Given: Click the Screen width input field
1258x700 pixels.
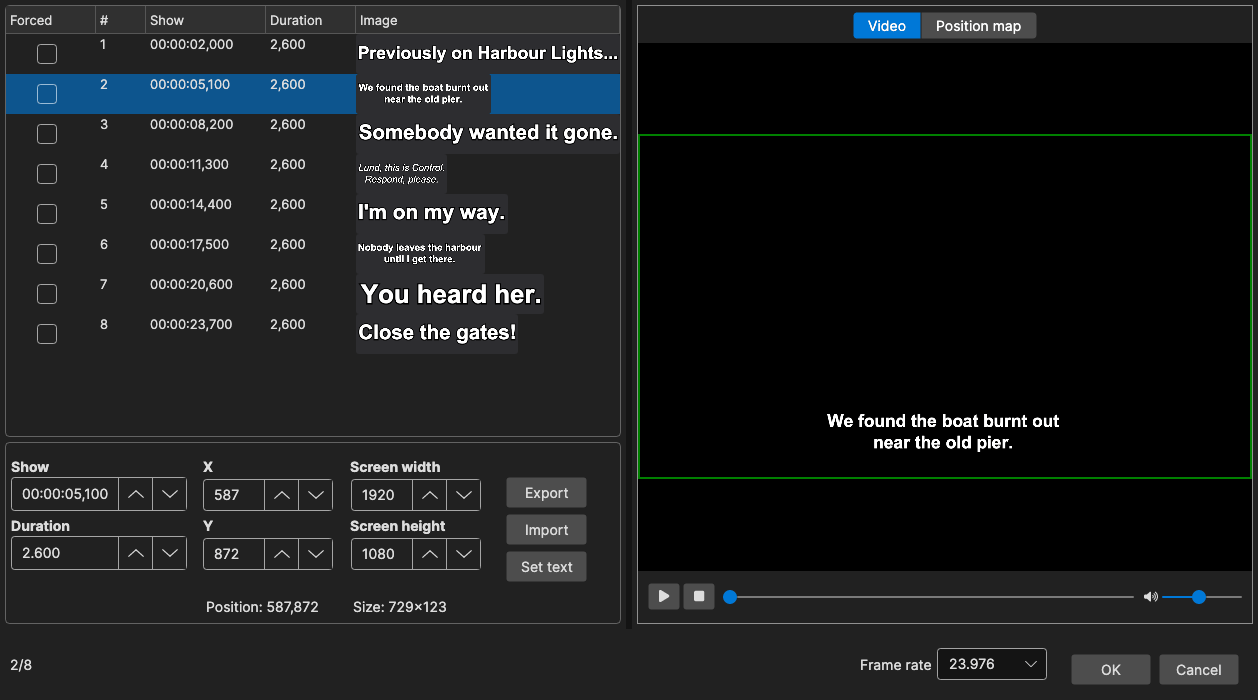Looking at the screenshot, I should coord(382,495).
